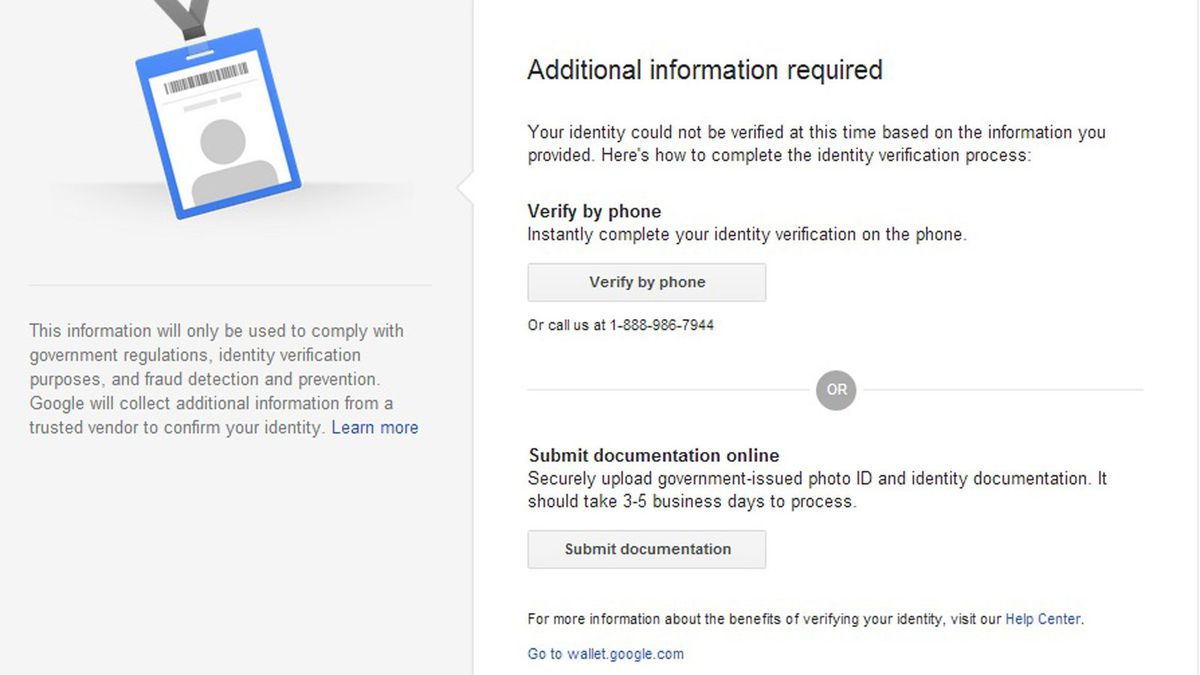
Task: Click the Additional information required heading
Action: pyautogui.click(x=705, y=69)
